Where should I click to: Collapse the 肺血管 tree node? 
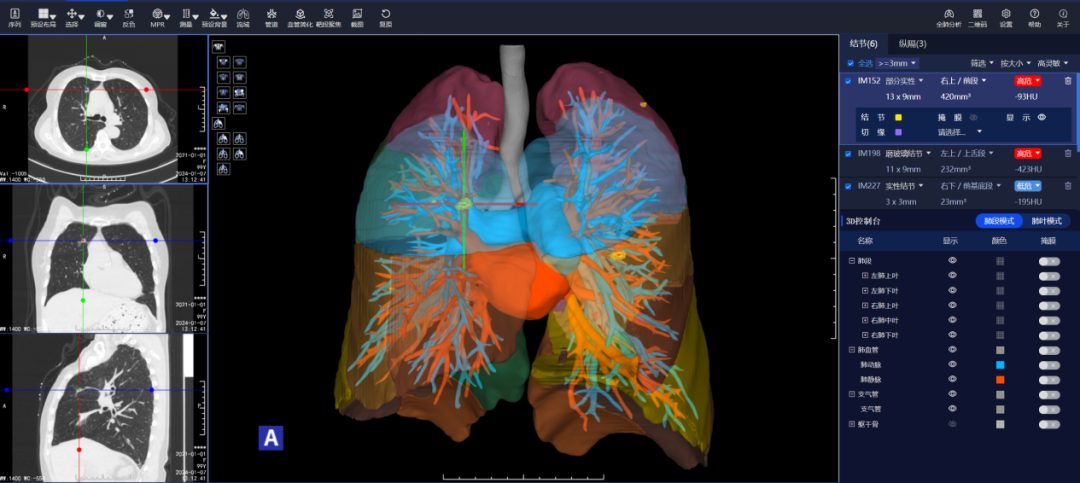pos(851,350)
